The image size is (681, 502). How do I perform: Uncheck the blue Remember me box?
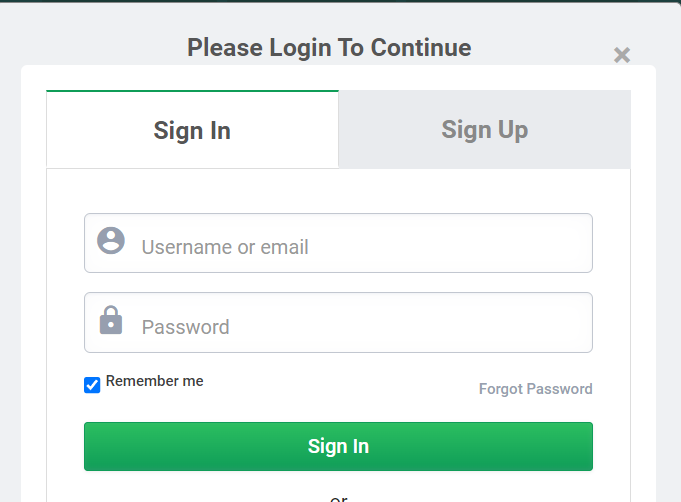pyautogui.click(x=92, y=385)
